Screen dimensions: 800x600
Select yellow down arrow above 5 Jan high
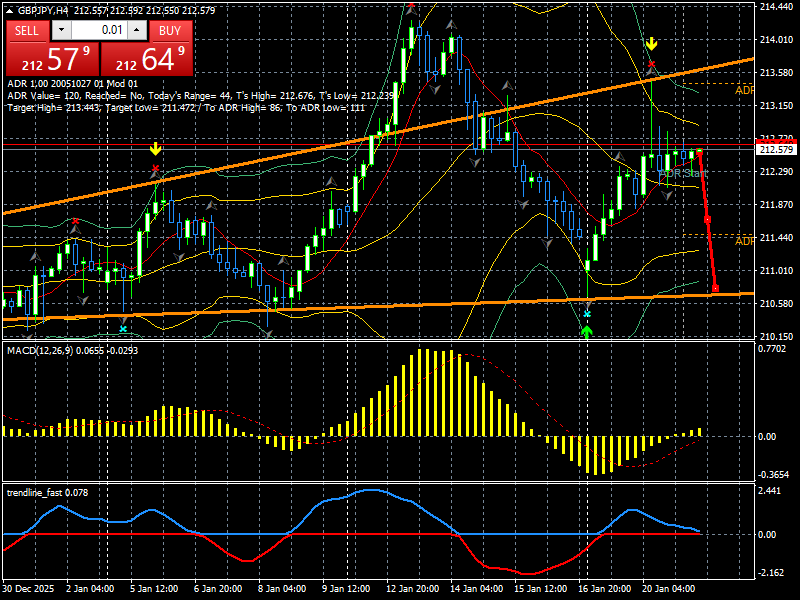tap(155, 149)
